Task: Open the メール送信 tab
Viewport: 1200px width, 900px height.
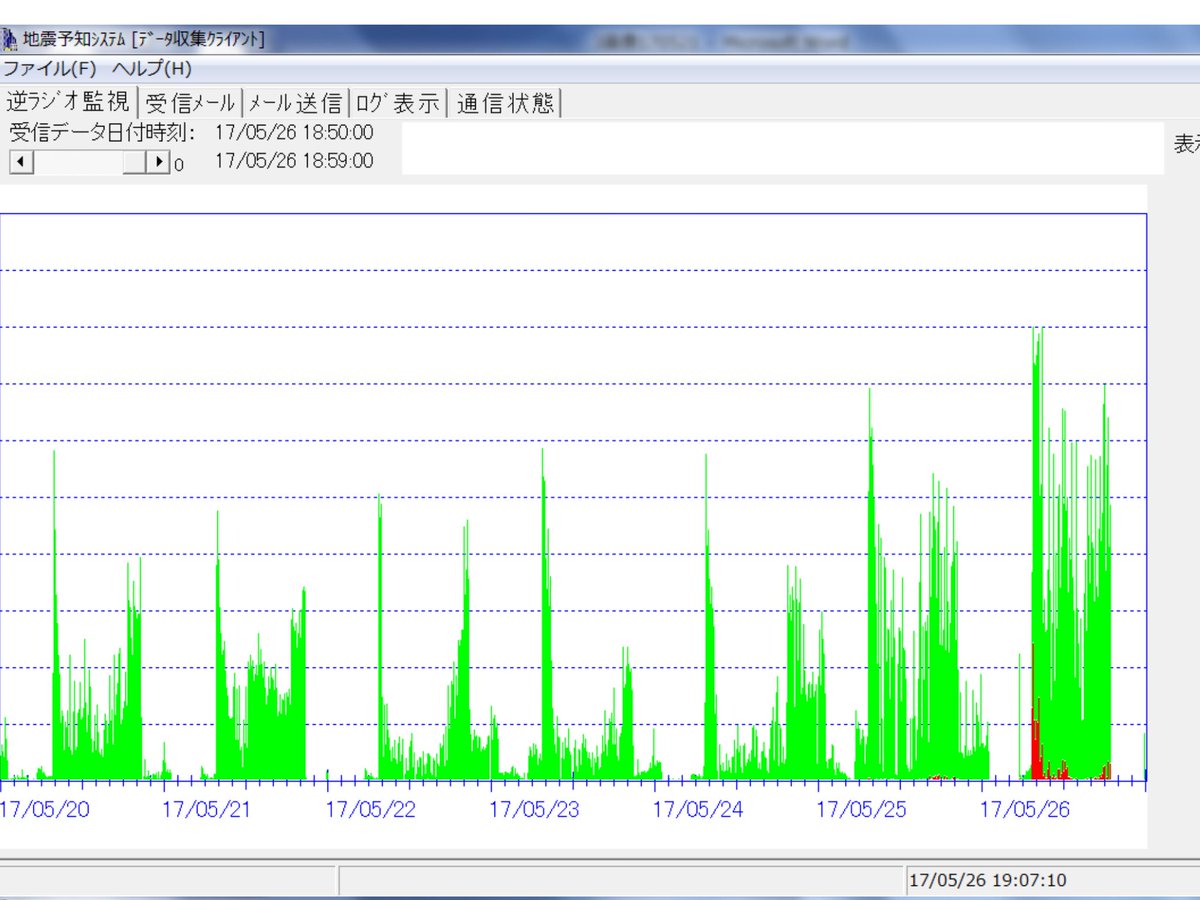Action: click(x=295, y=103)
